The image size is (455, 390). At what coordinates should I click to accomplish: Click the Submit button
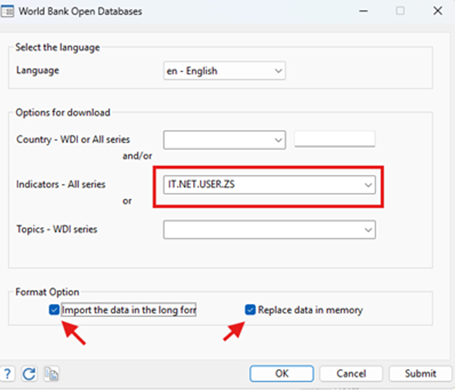420,374
